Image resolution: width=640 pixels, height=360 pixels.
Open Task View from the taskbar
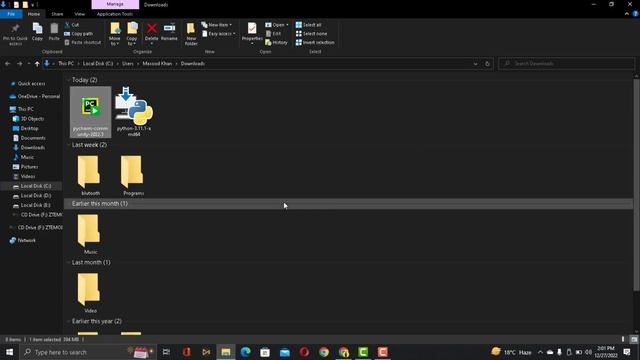point(166,352)
